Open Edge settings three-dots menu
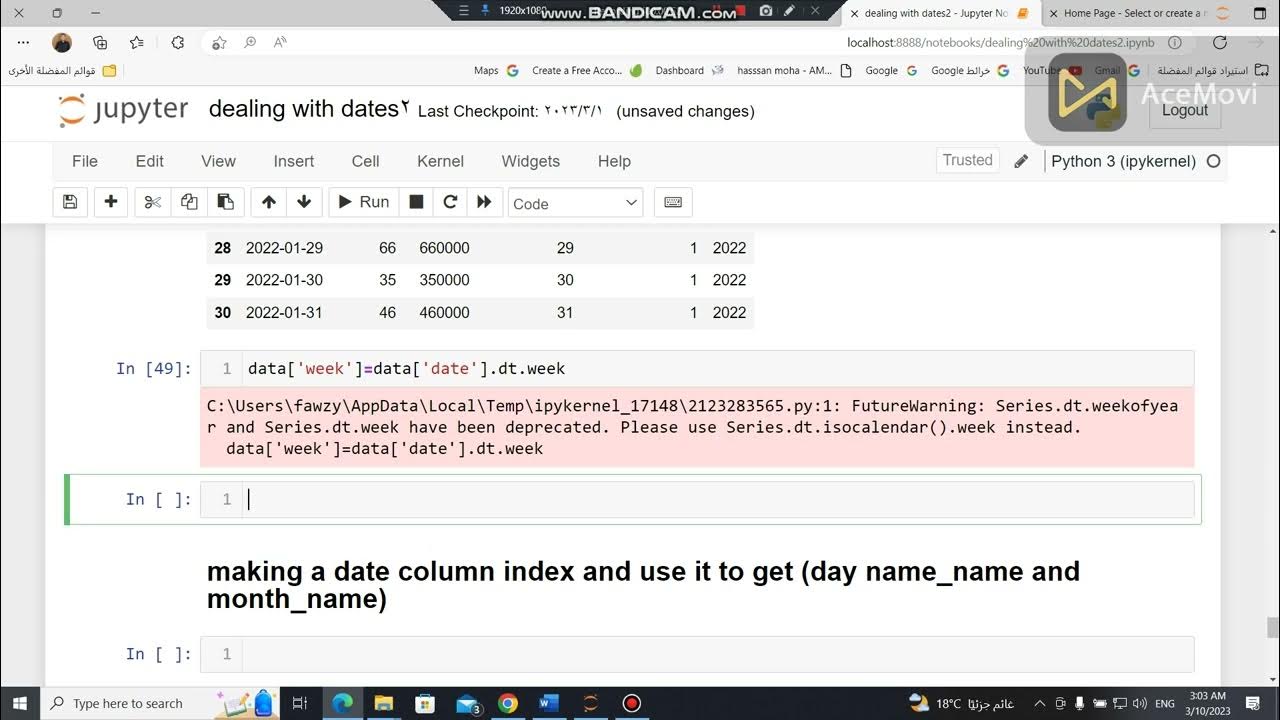 tap(24, 43)
